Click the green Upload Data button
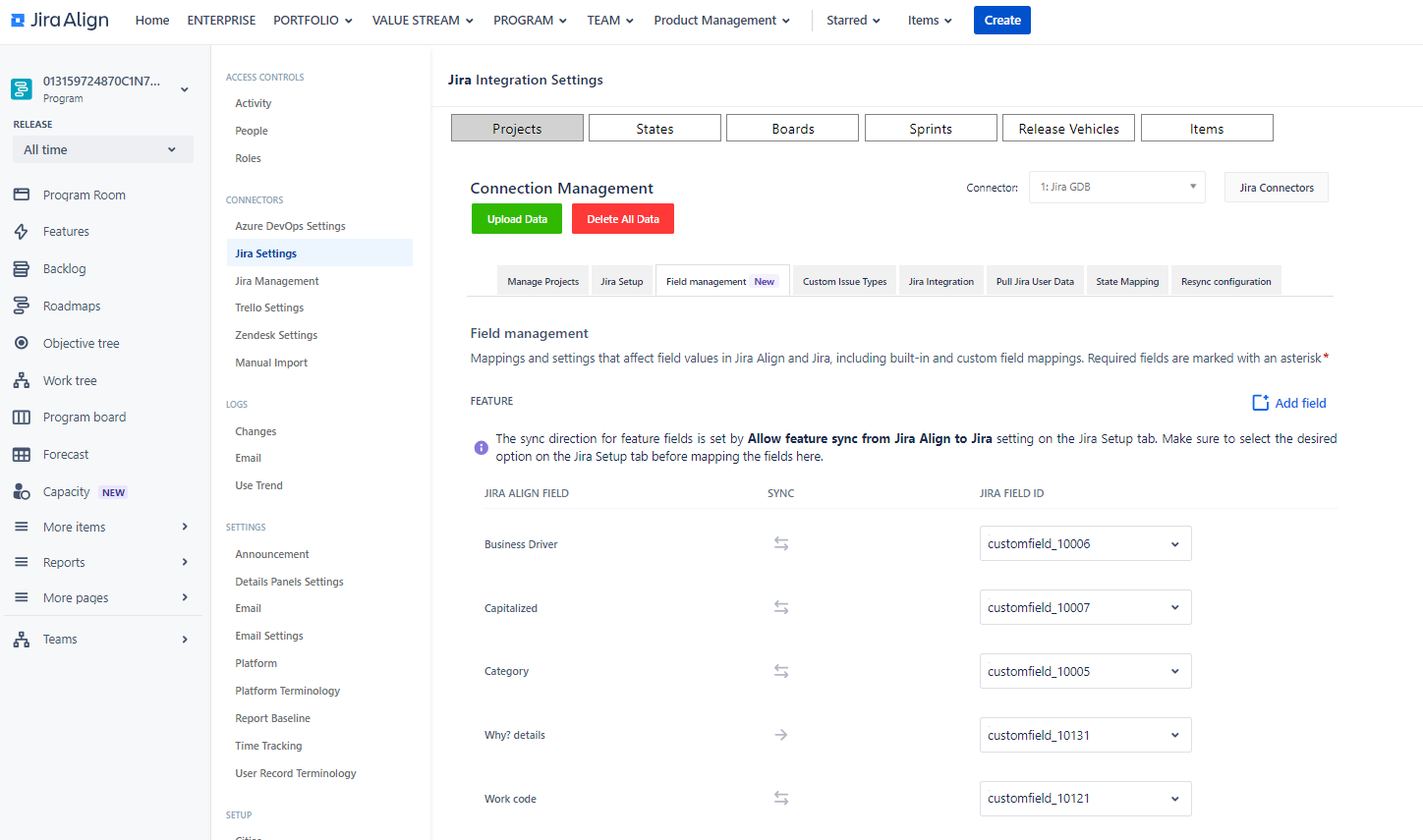 517,219
